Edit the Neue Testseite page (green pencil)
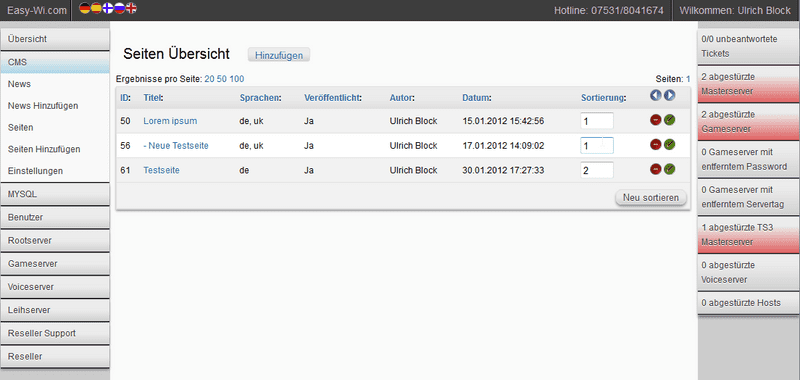Viewport: 800px width, 380px height. click(669, 144)
